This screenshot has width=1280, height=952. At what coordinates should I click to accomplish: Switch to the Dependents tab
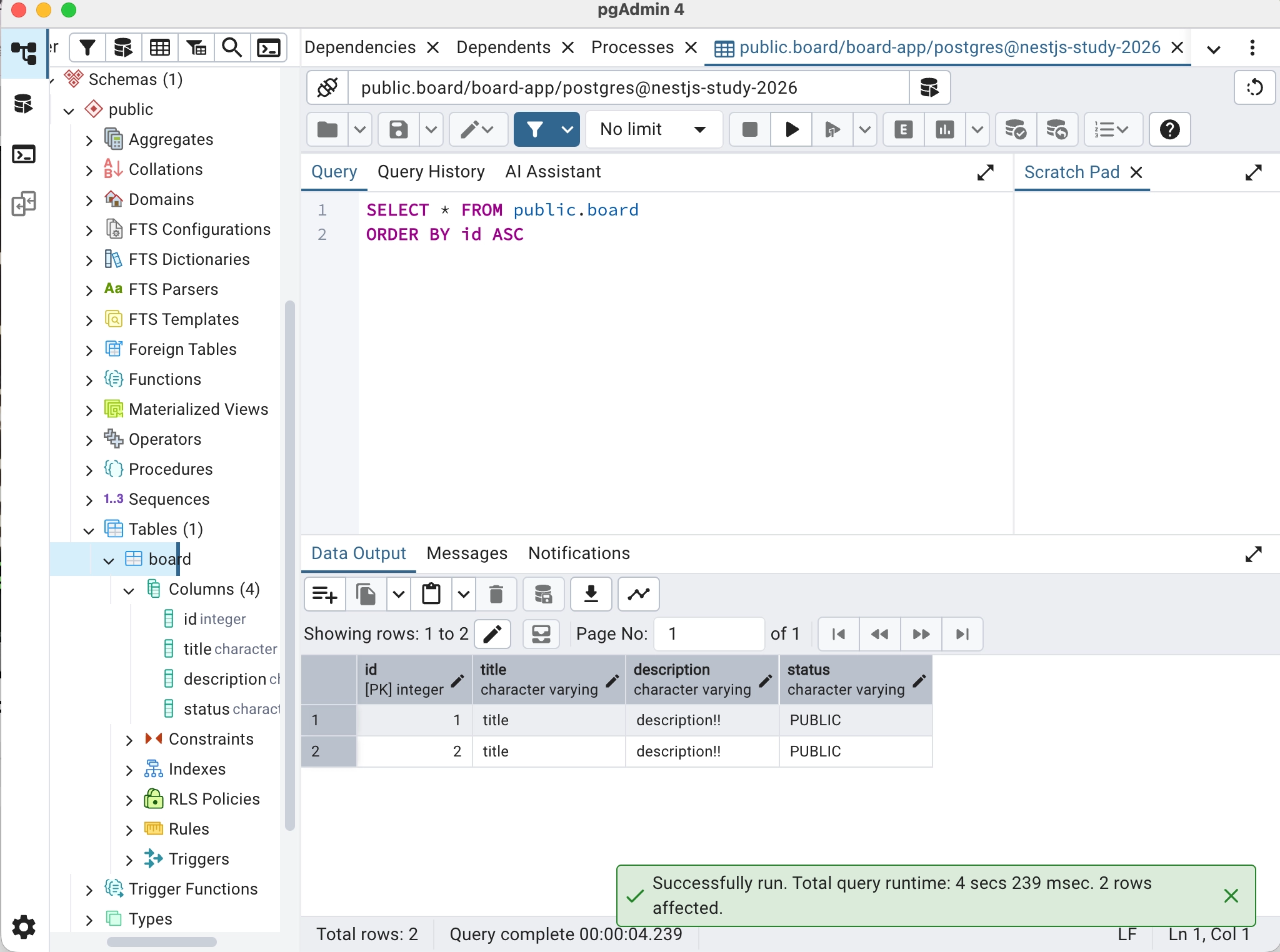(x=504, y=47)
